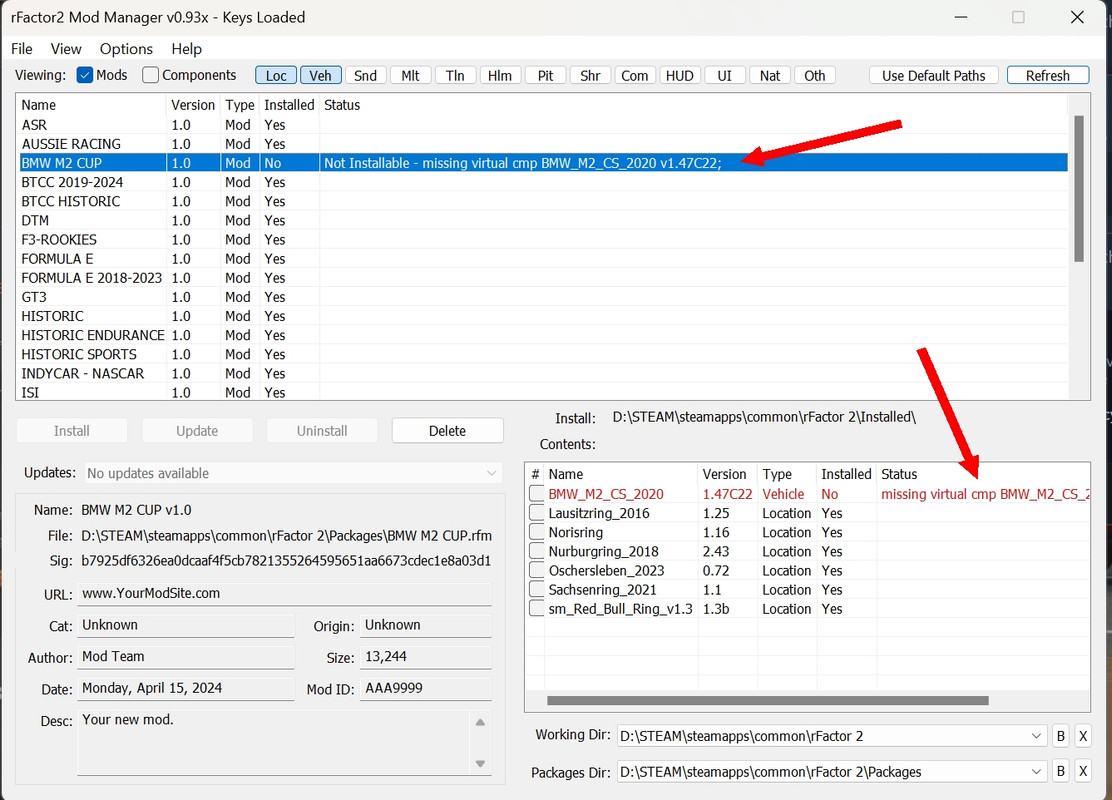Select the HISTORIC ENDURANCE mod row
Image resolution: width=1112 pixels, height=800 pixels.
tap(543, 335)
